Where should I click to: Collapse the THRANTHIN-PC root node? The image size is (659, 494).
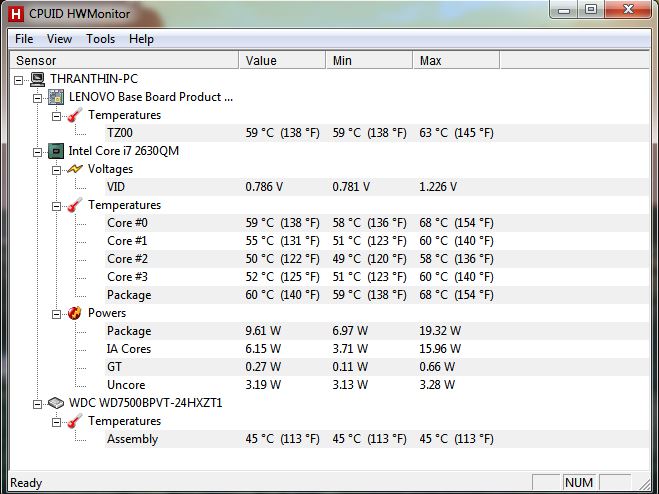tap(18, 80)
